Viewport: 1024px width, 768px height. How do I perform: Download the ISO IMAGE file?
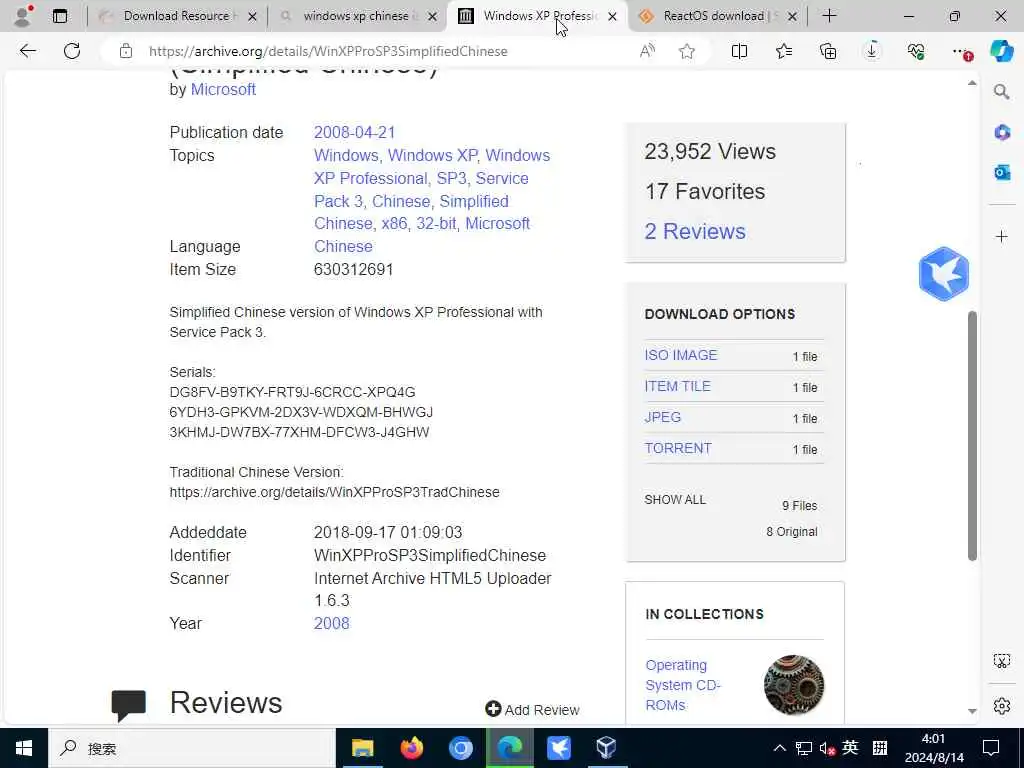680,355
